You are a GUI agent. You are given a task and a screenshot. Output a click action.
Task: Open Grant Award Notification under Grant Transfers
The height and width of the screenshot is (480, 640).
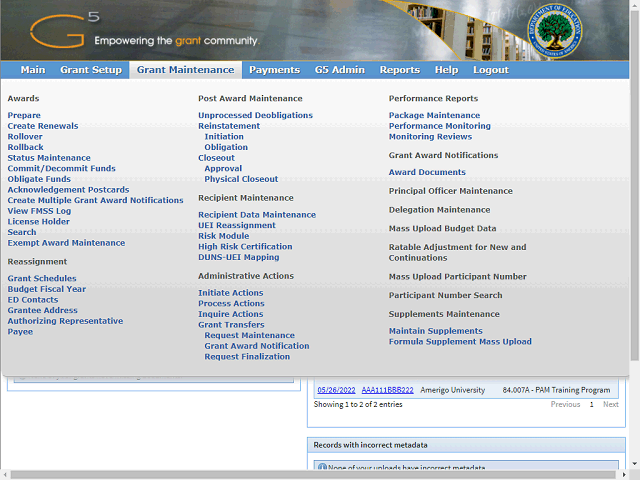point(256,346)
